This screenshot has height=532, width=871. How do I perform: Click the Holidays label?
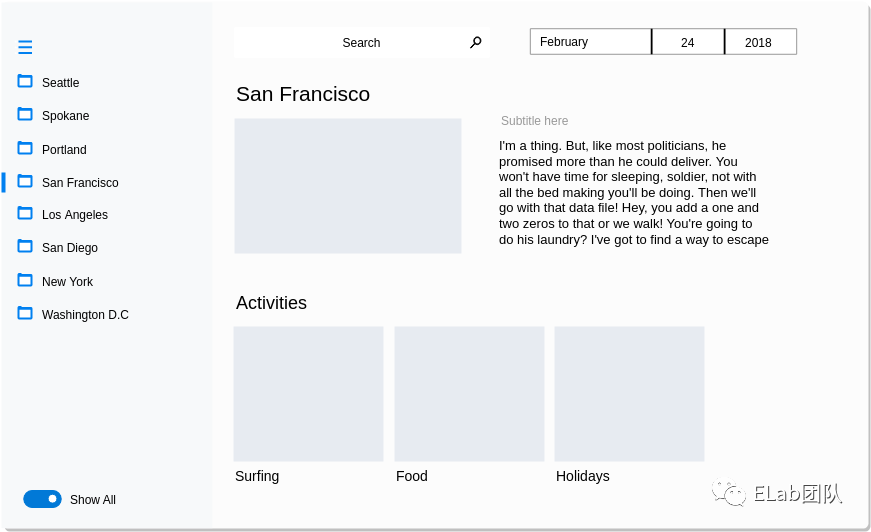583,476
